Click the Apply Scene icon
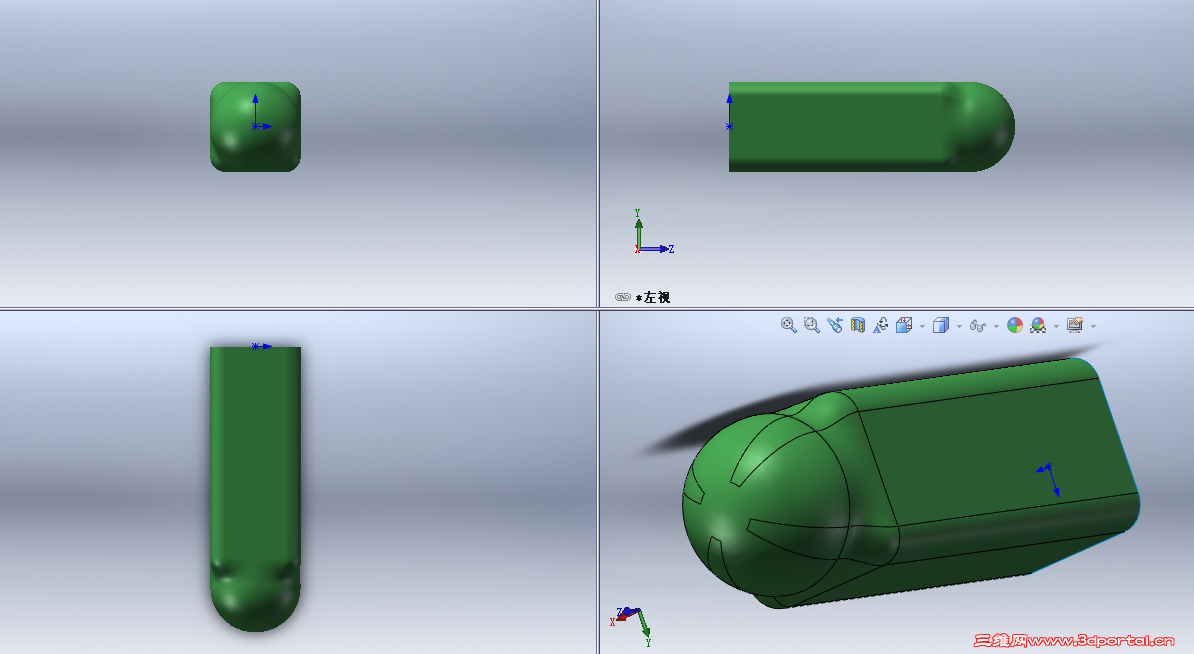Image resolution: width=1194 pixels, height=654 pixels. [x=1038, y=325]
